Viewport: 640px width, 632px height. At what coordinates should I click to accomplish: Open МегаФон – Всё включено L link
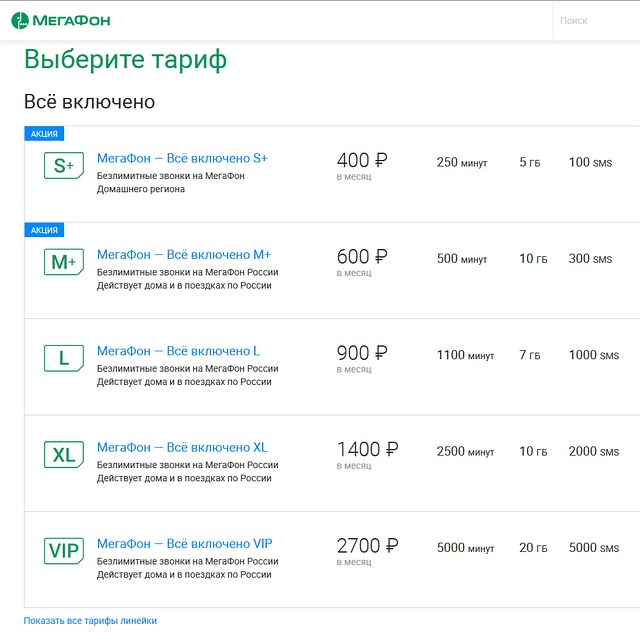coord(178,351)
